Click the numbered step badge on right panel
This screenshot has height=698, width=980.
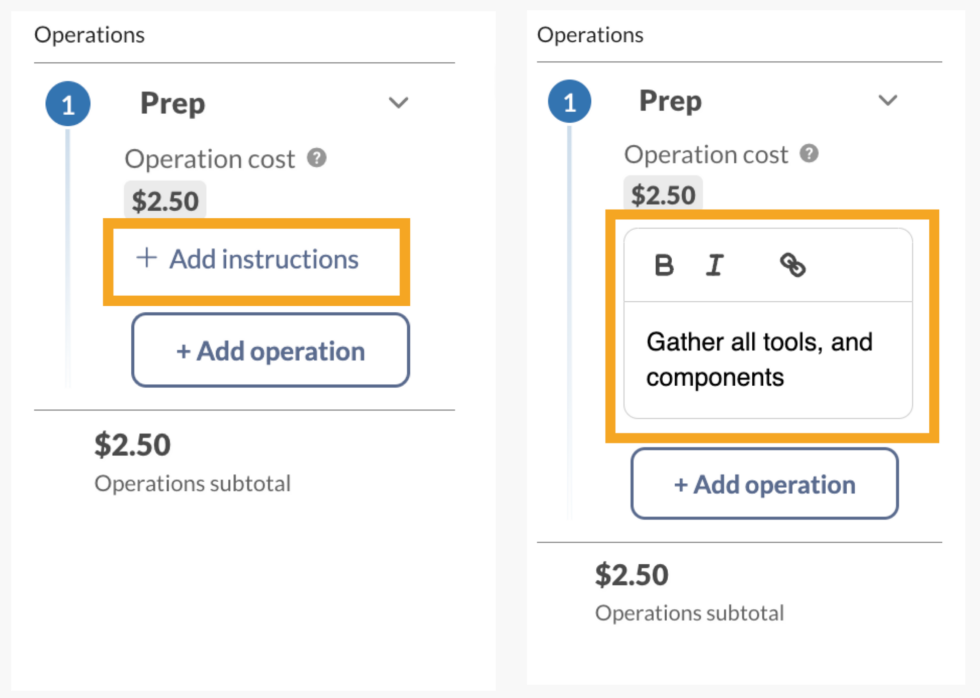pos(568,101)
